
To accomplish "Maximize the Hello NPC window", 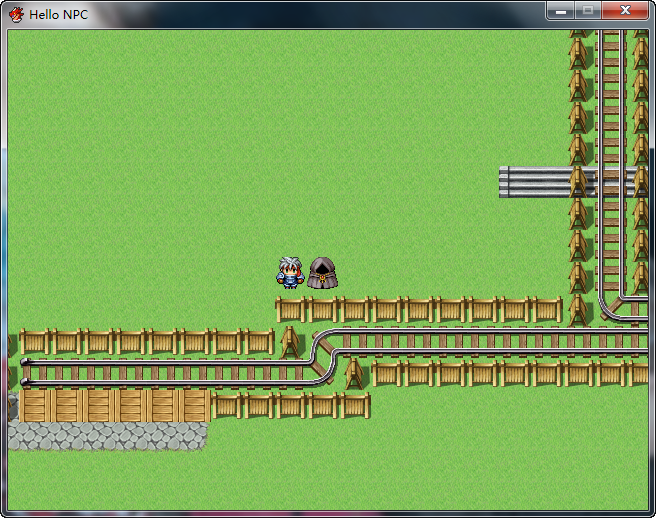I will tap(588, 10).
